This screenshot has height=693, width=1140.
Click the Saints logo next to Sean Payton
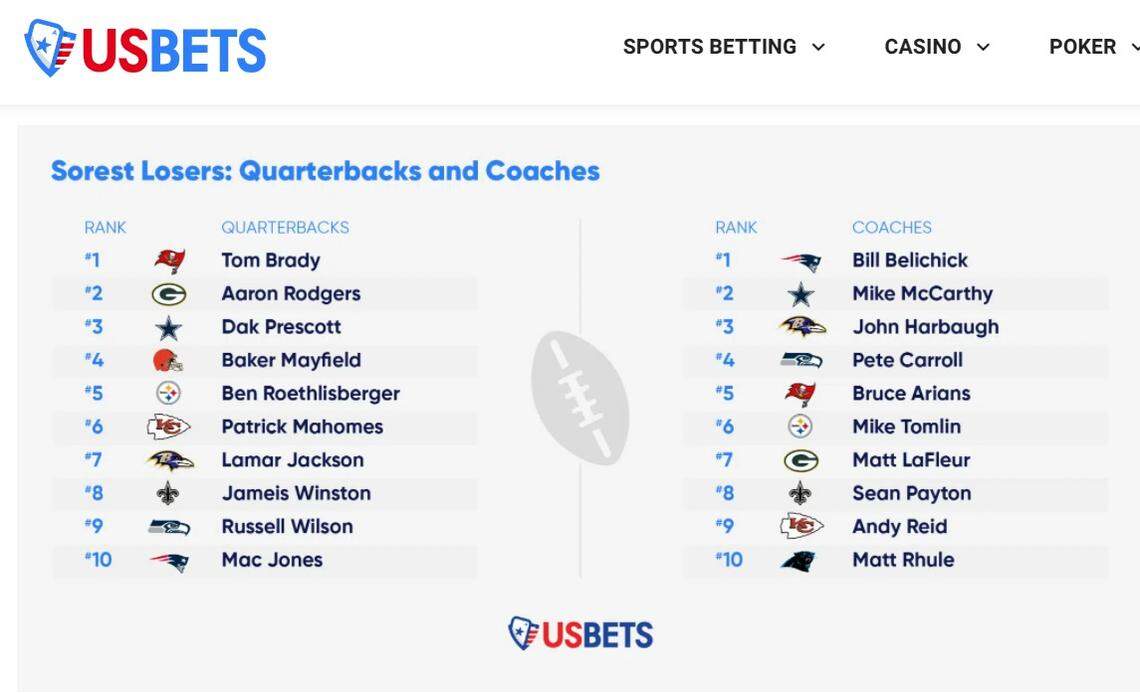click(800, 493)
